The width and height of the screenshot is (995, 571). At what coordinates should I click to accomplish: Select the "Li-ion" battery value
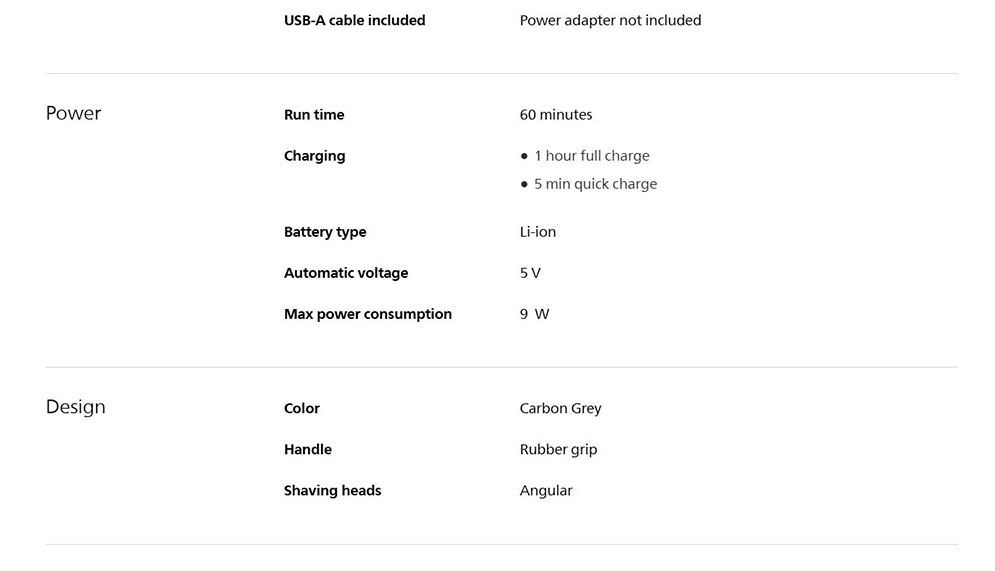pyautogui.click(x=538, y=232)
